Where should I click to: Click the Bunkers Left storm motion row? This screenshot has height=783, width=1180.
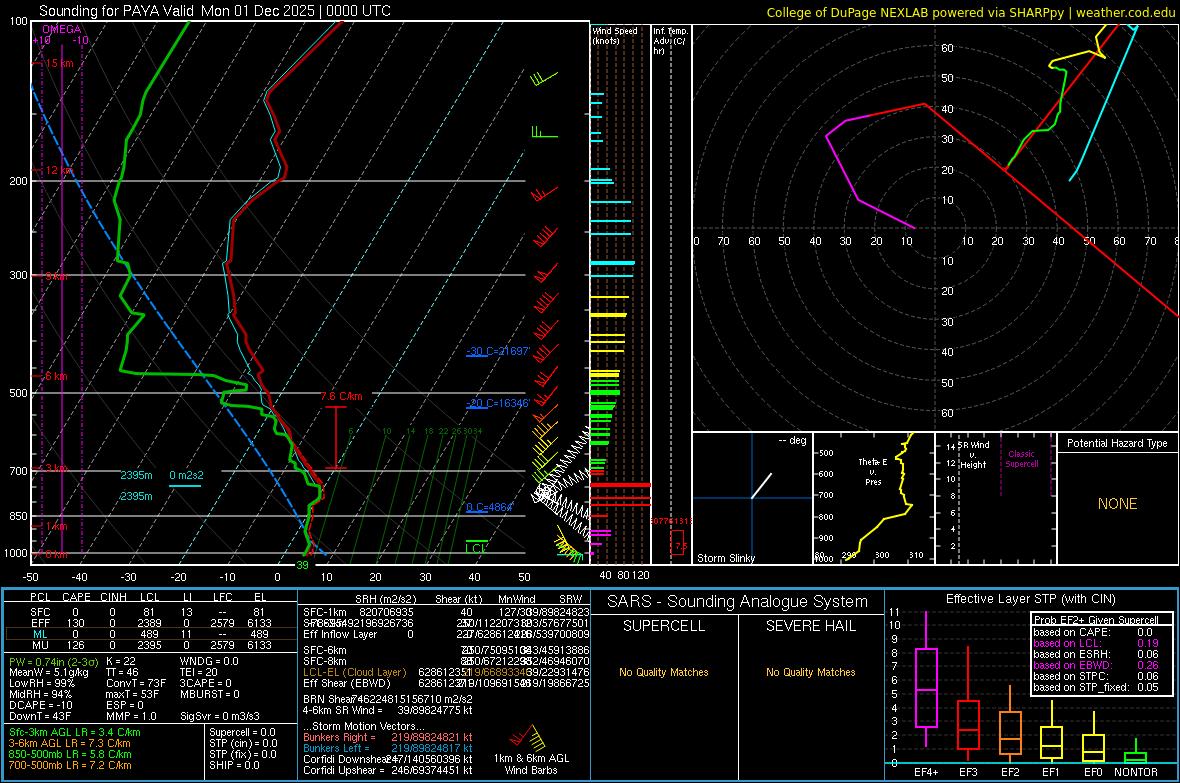(388, 748)
